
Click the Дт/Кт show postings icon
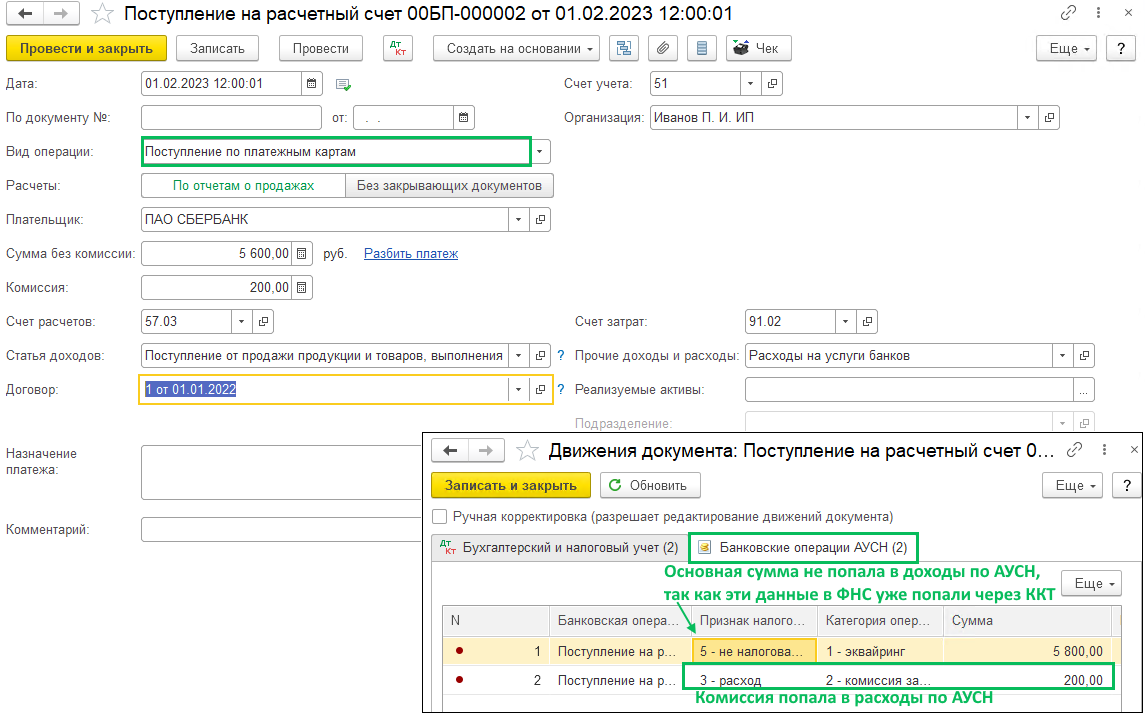click(x=398, y=48)
